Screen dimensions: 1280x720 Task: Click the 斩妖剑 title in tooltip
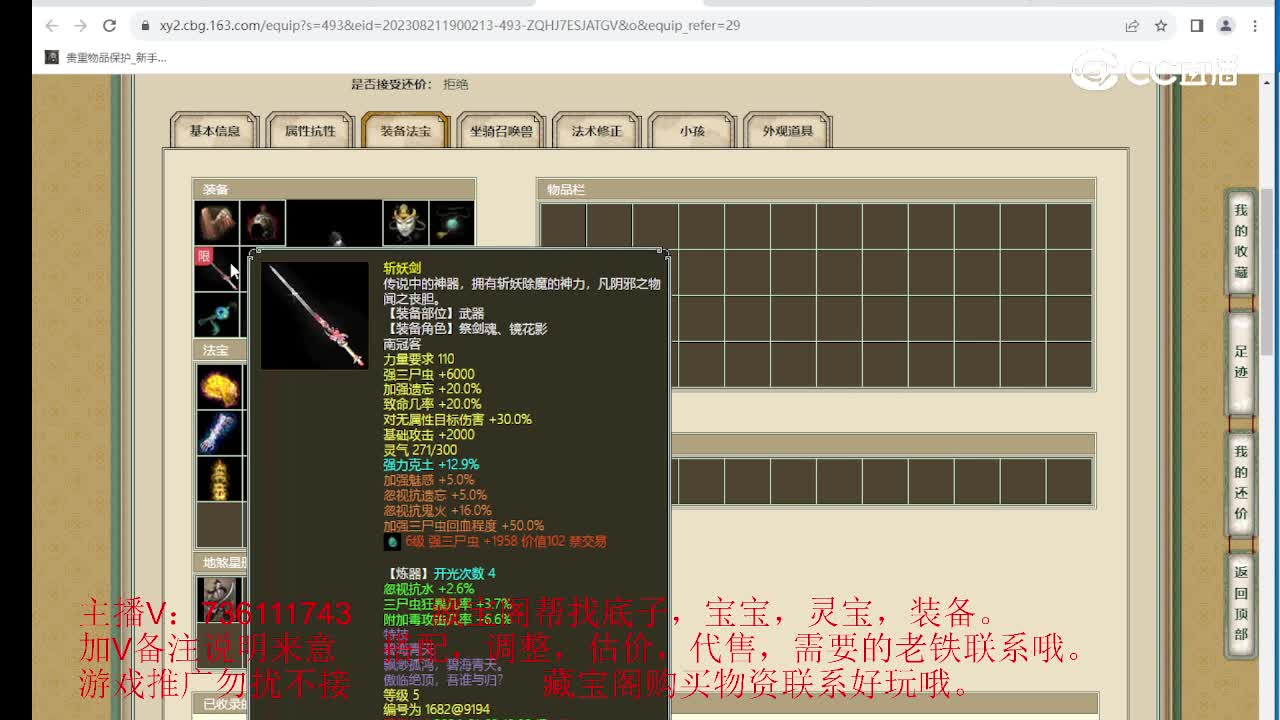click(402, 268)
